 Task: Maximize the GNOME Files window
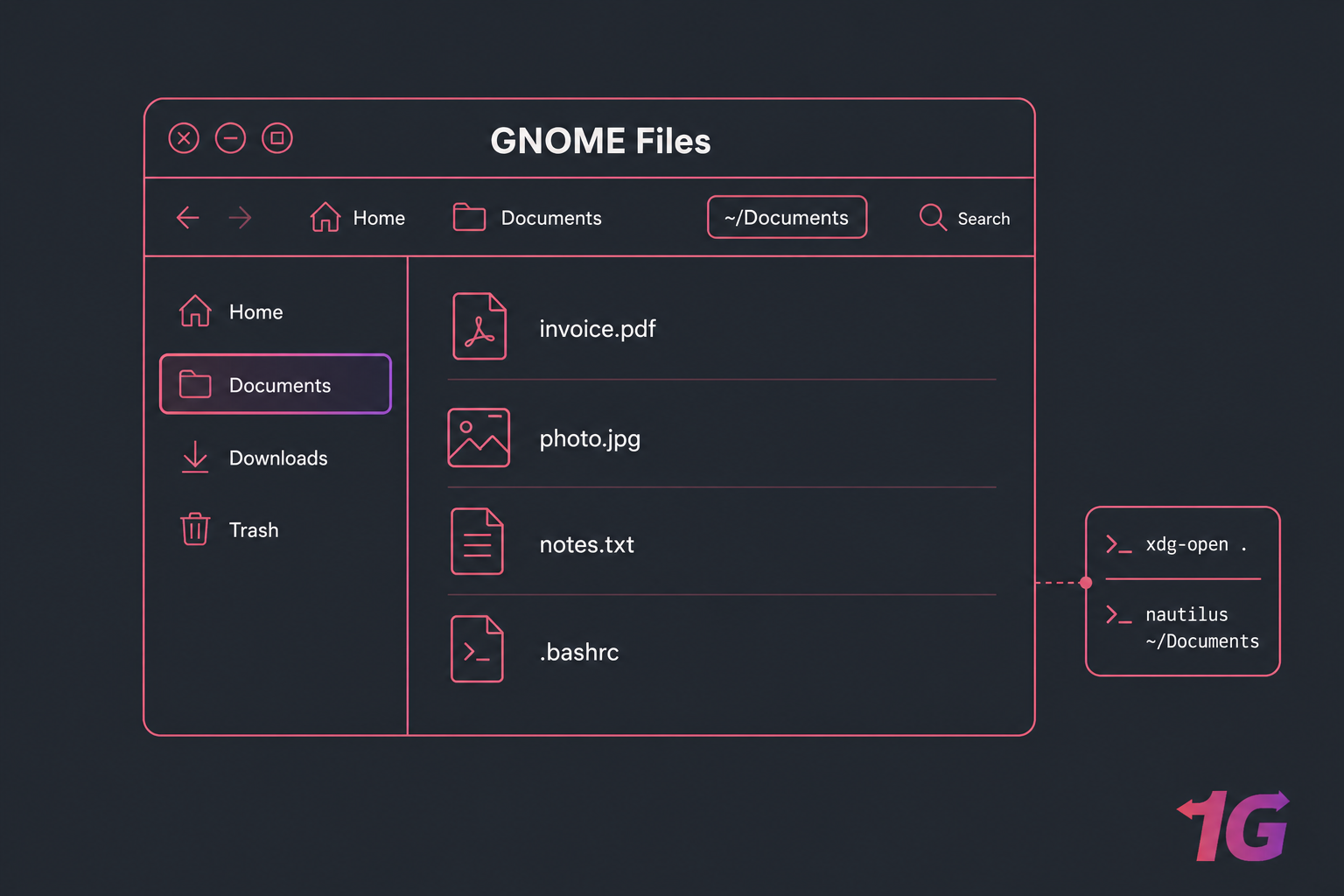click(277, 138)
